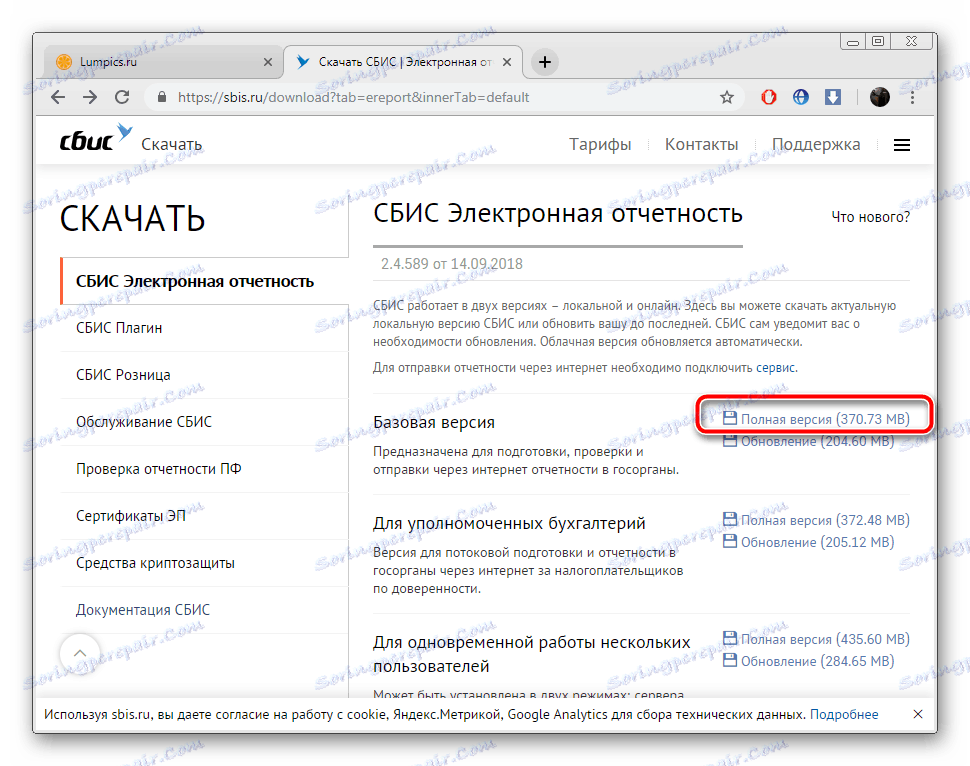This screenshot has height=766, width=970.
Task: Close the Lumpics.ru tab
Action: 267,62
